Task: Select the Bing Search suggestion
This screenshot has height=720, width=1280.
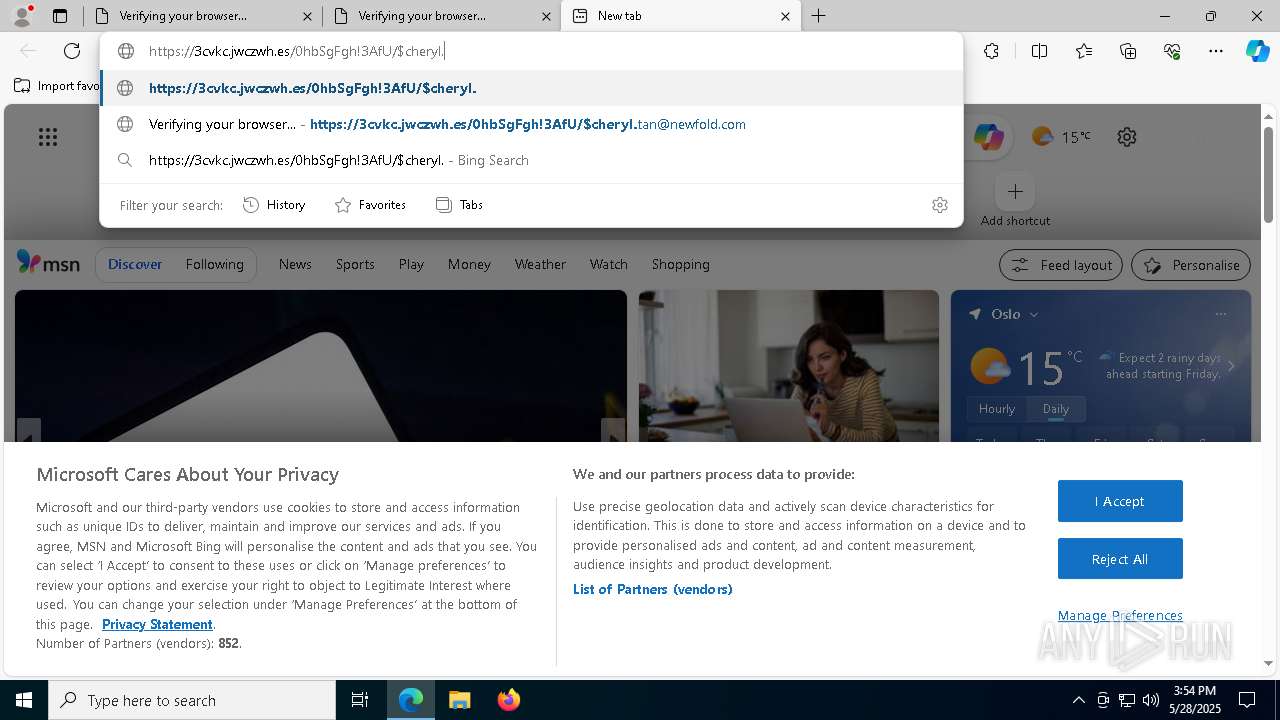Action: (532, 160)
